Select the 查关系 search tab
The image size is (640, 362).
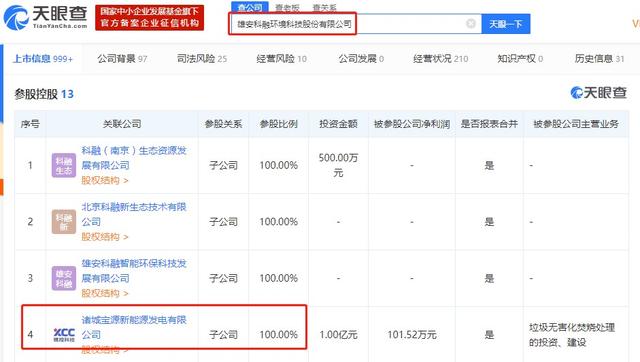coord(324,7)
